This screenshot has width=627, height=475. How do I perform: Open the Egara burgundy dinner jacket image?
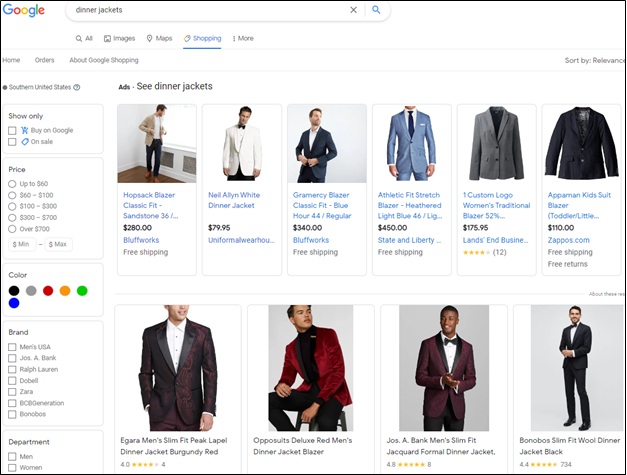178,368
